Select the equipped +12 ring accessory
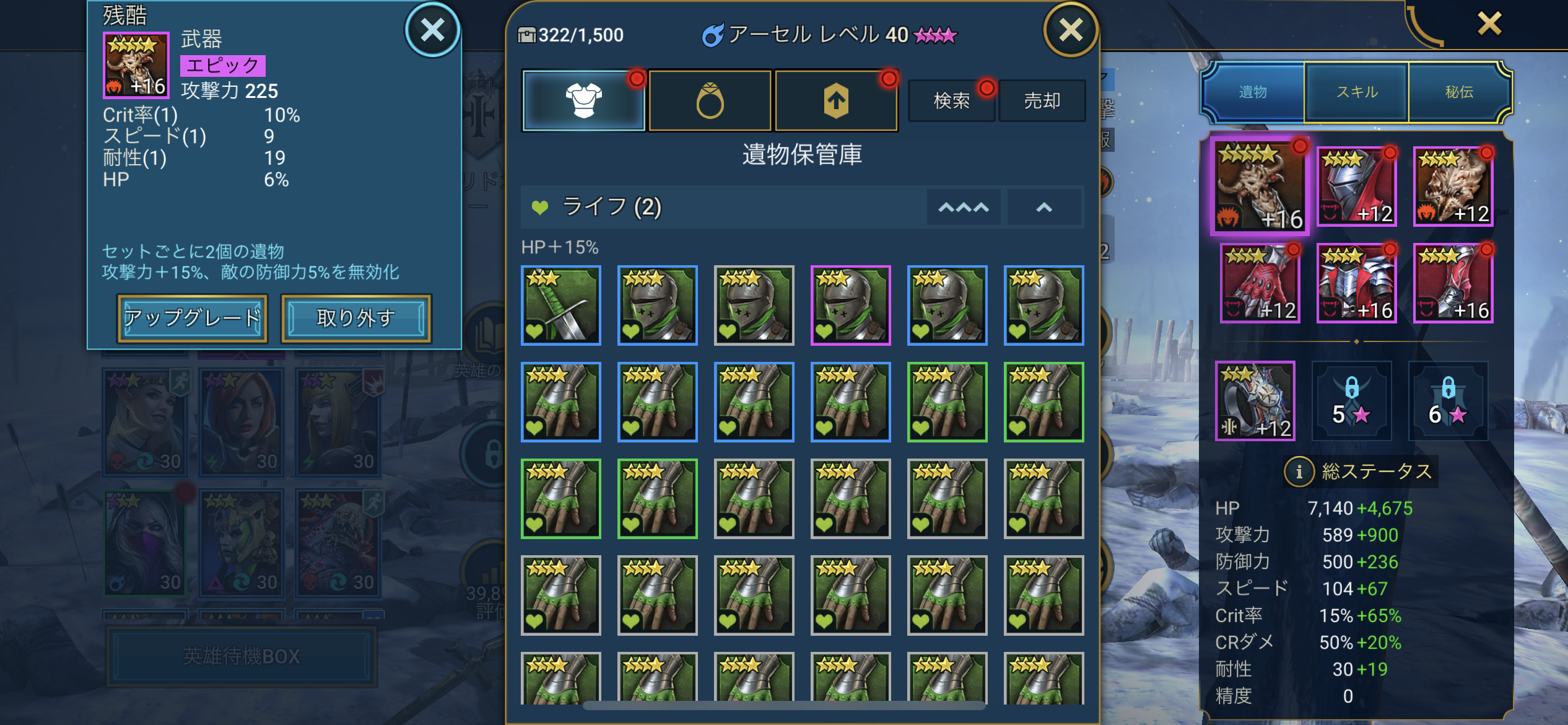The width and height of the screenshot is (1568, 725). click(x=1255, y=401)
